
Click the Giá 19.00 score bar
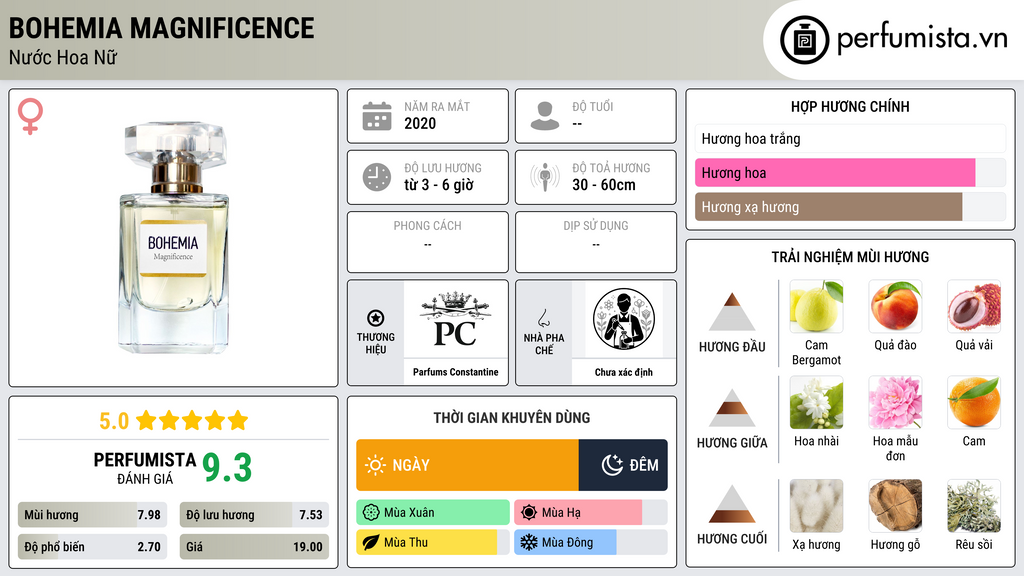(254, 547)
